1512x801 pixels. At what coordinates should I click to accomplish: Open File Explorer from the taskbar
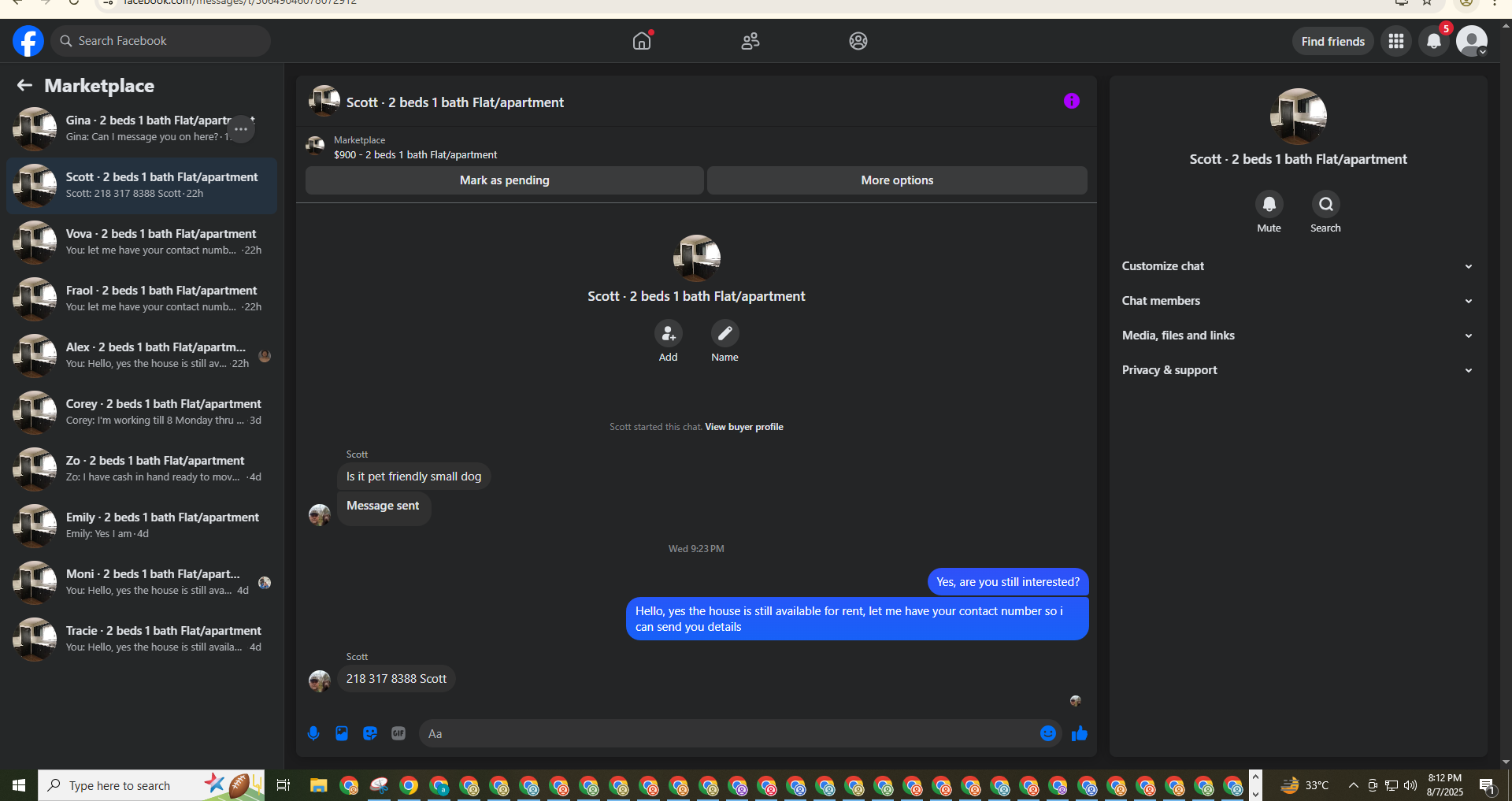[x=318, y=785]
